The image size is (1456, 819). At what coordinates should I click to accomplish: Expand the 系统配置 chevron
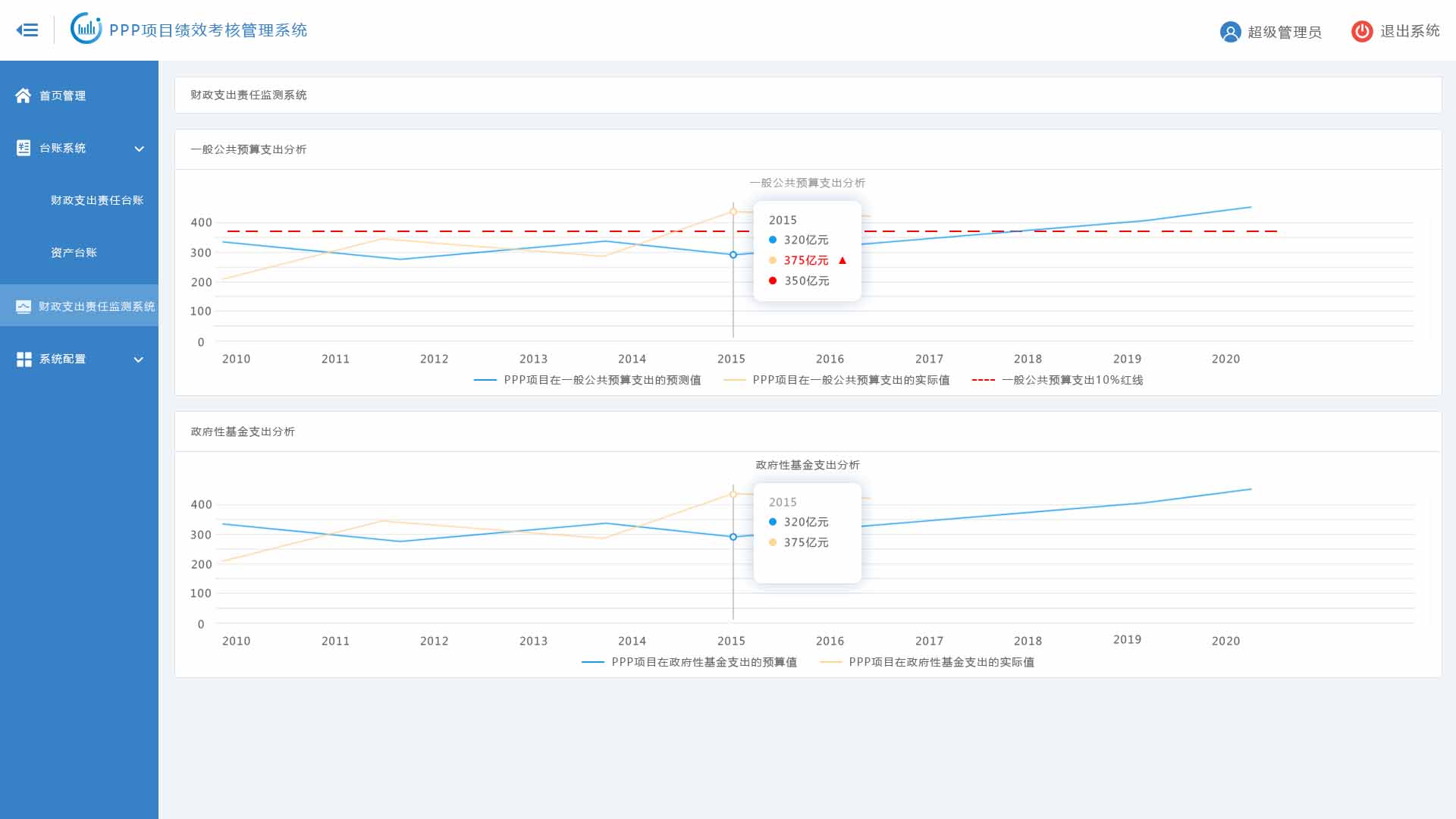tap(139, 359)
